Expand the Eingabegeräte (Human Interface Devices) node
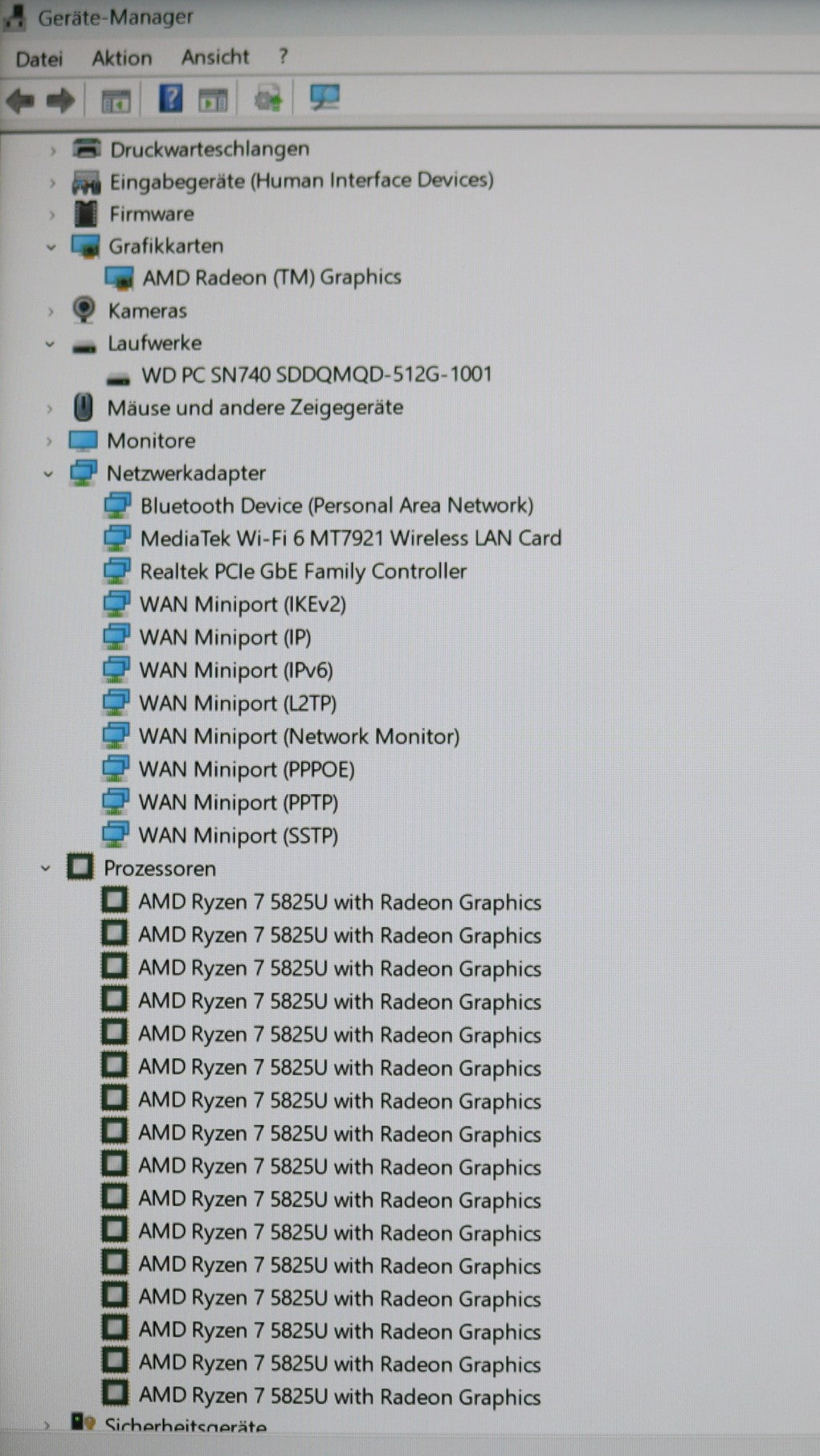820x1456 pixels. point(53,183)
